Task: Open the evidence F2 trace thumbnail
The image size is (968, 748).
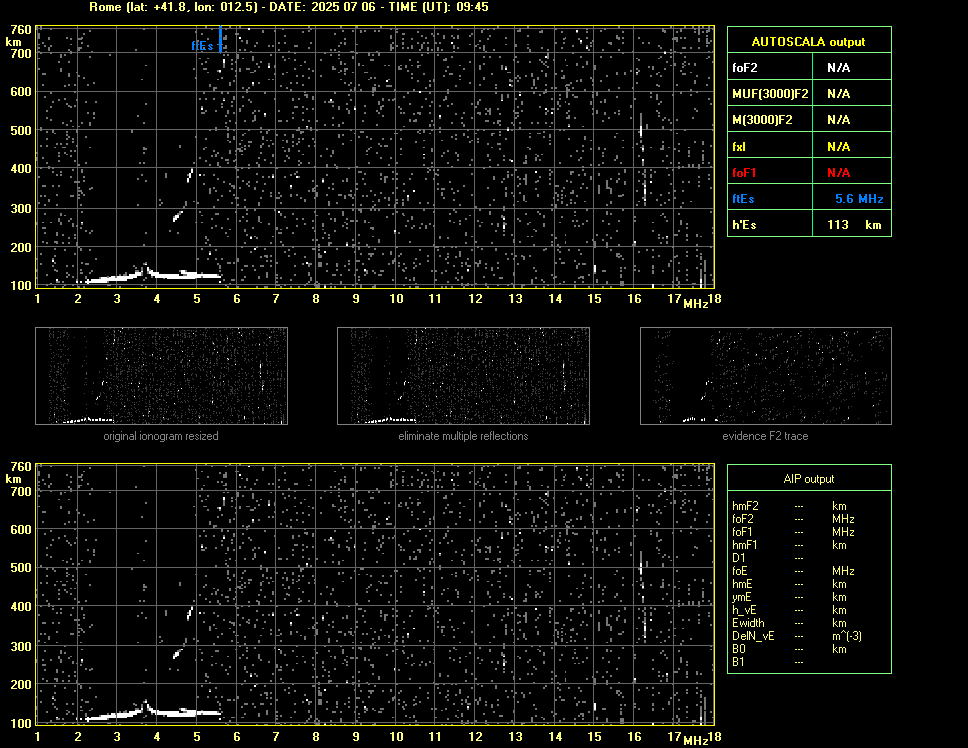Action: point(766,376)
